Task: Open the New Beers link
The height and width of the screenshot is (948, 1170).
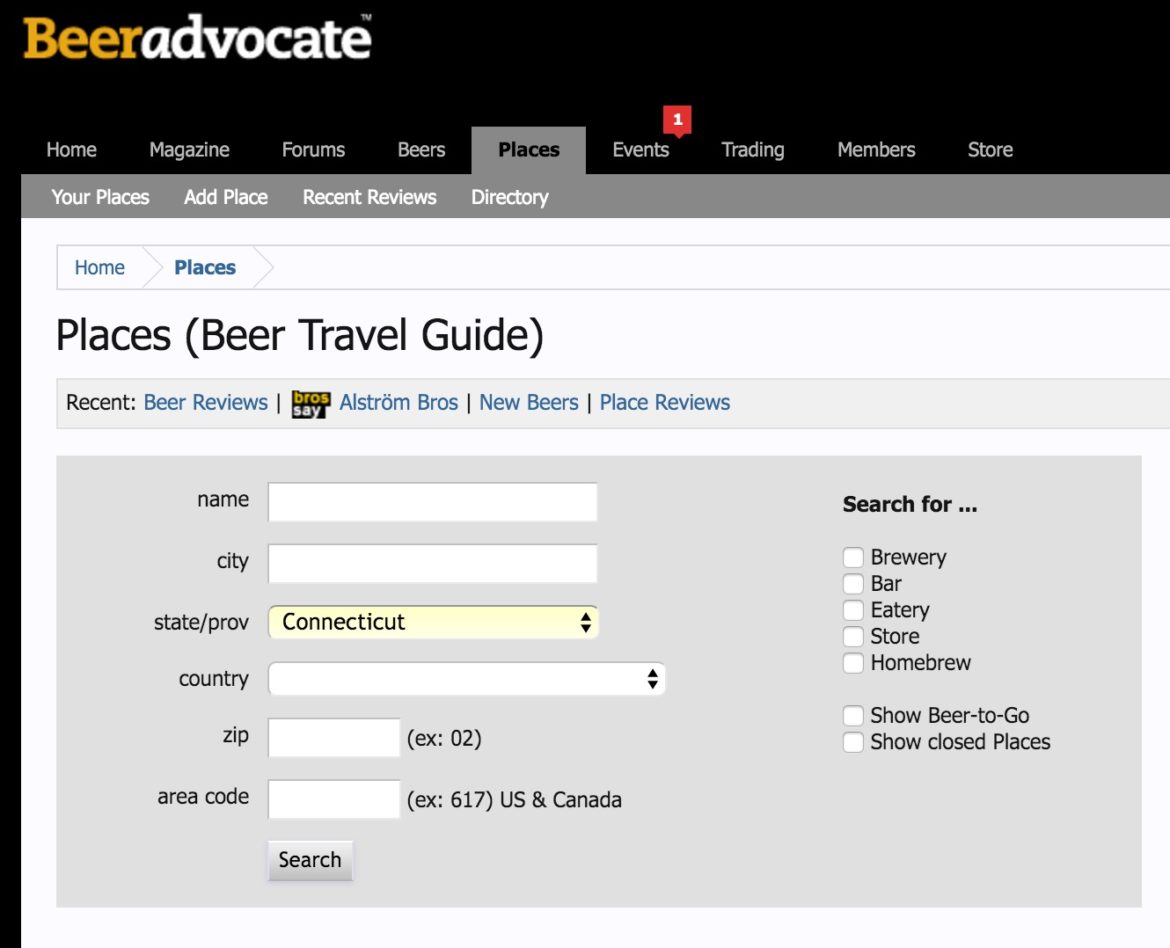Action: click(529, 402)
